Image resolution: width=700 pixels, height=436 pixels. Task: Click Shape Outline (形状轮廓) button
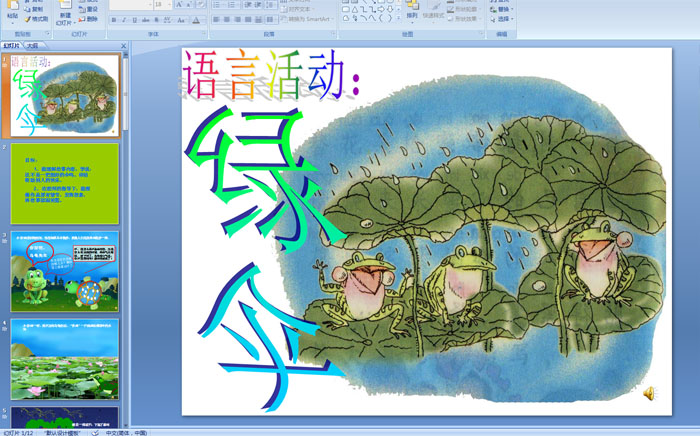(462, 9)
